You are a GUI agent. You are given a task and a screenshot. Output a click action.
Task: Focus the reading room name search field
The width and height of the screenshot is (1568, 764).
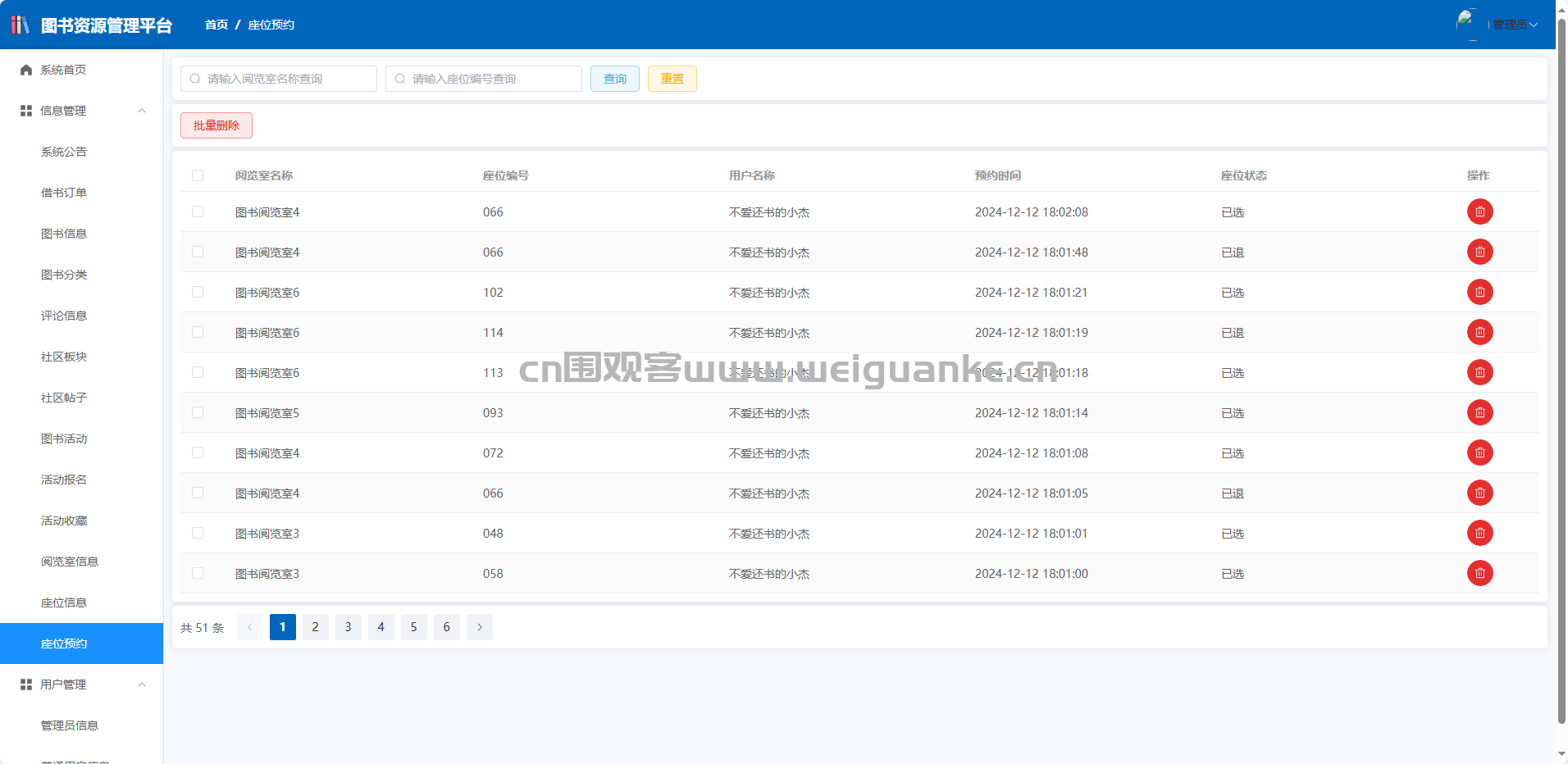[279, 79]
